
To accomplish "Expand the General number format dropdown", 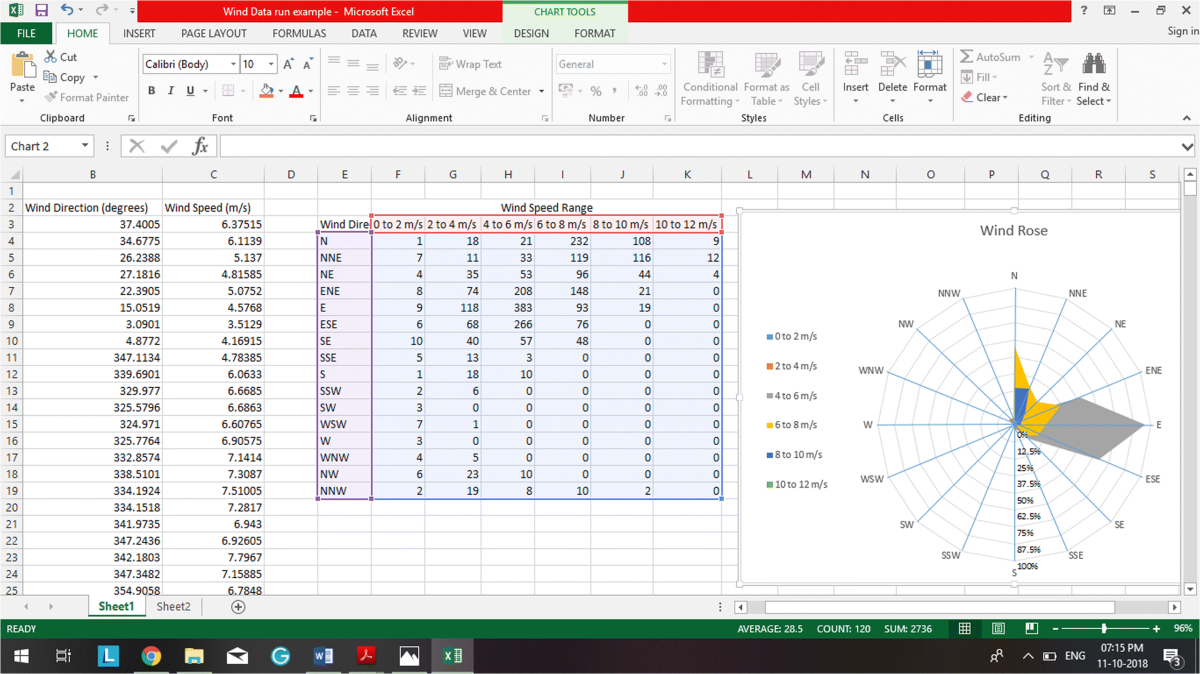I will click(664, 64).
